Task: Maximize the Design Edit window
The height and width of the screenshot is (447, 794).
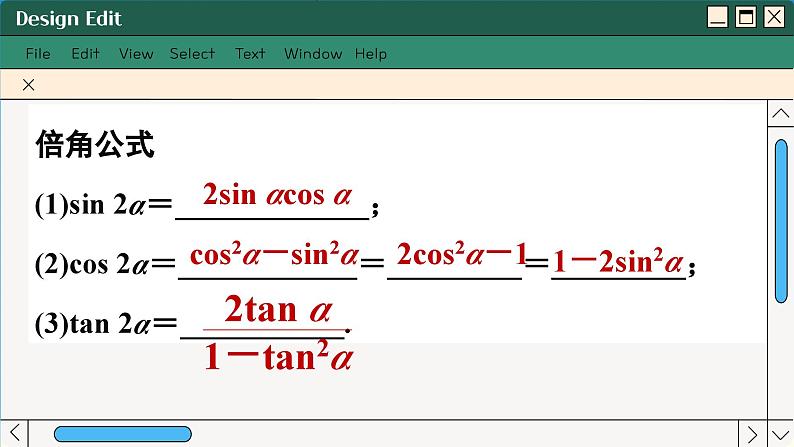Action: (745, 17)
